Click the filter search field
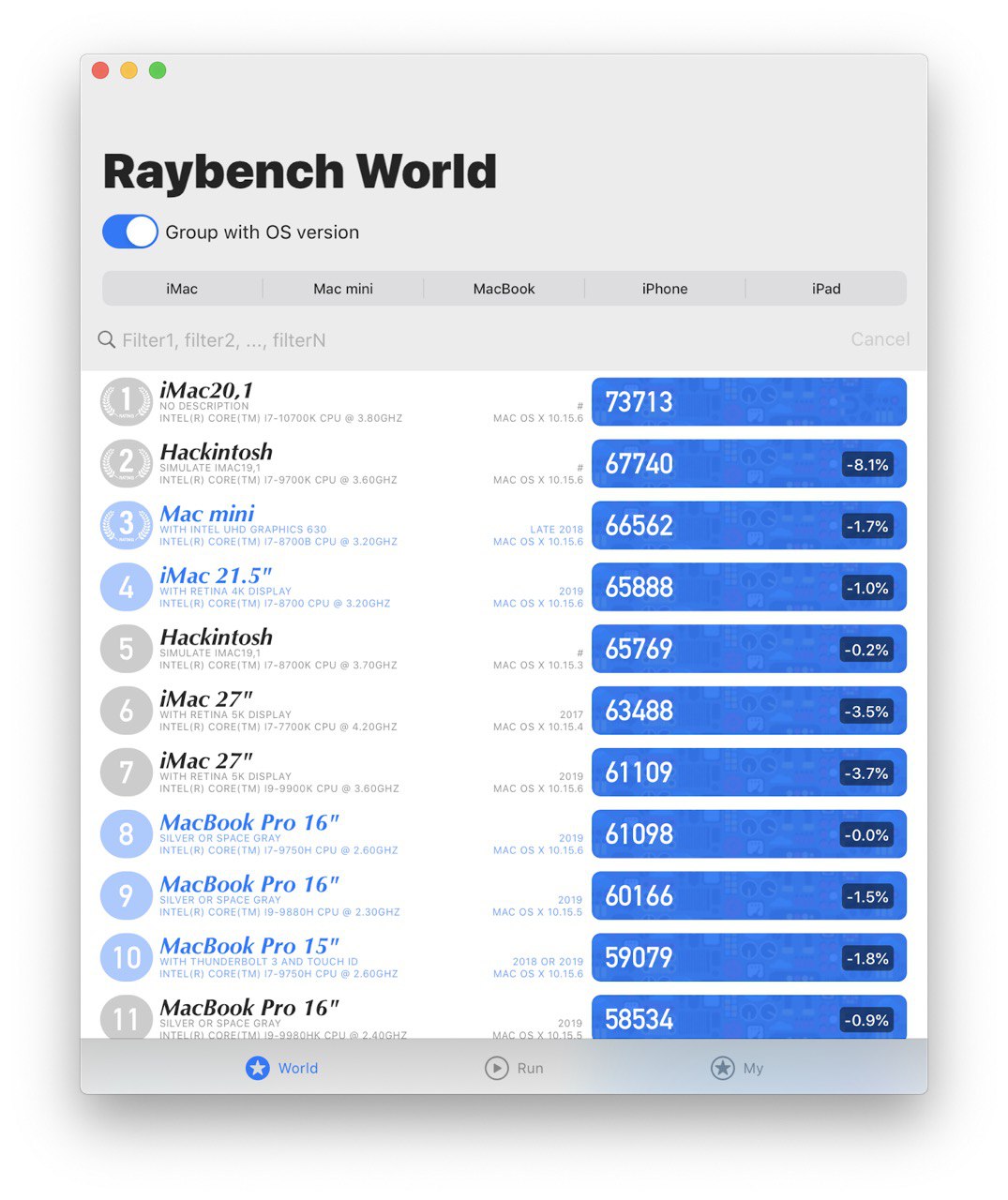Image resolution: width=1008 pixels, height=1200 pixels. tap(469, 339)
